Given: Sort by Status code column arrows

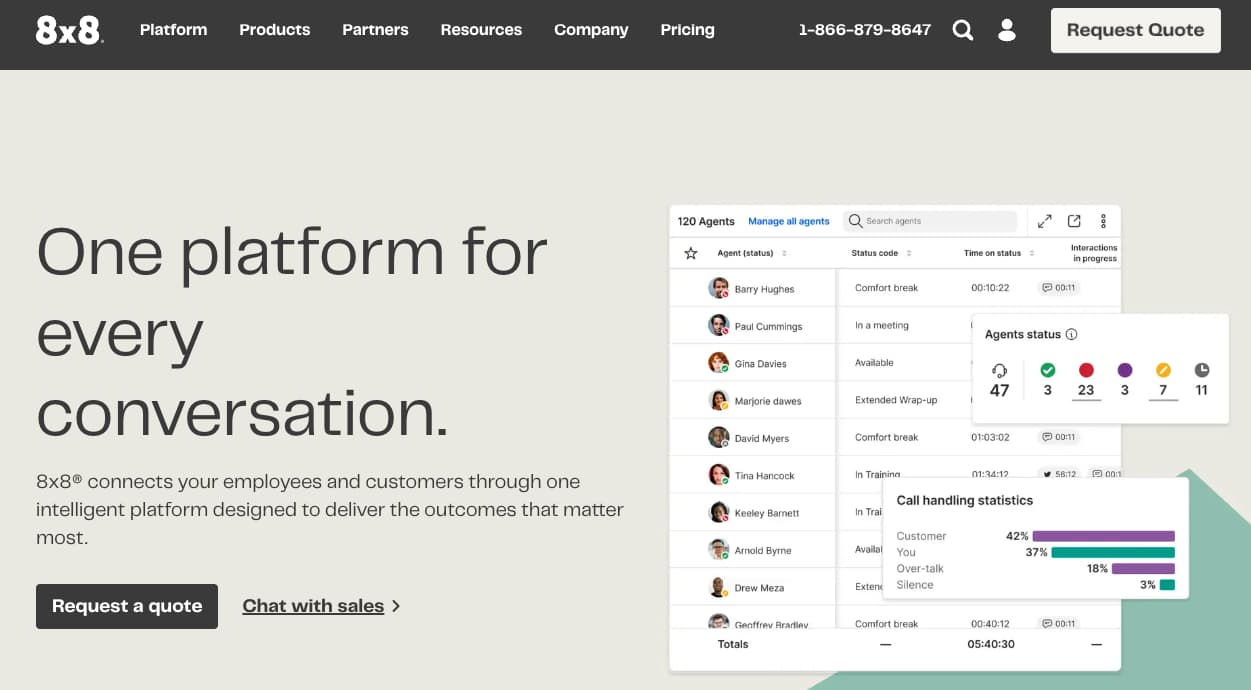Looking at the screenshot, I should [x=908, y=253].
